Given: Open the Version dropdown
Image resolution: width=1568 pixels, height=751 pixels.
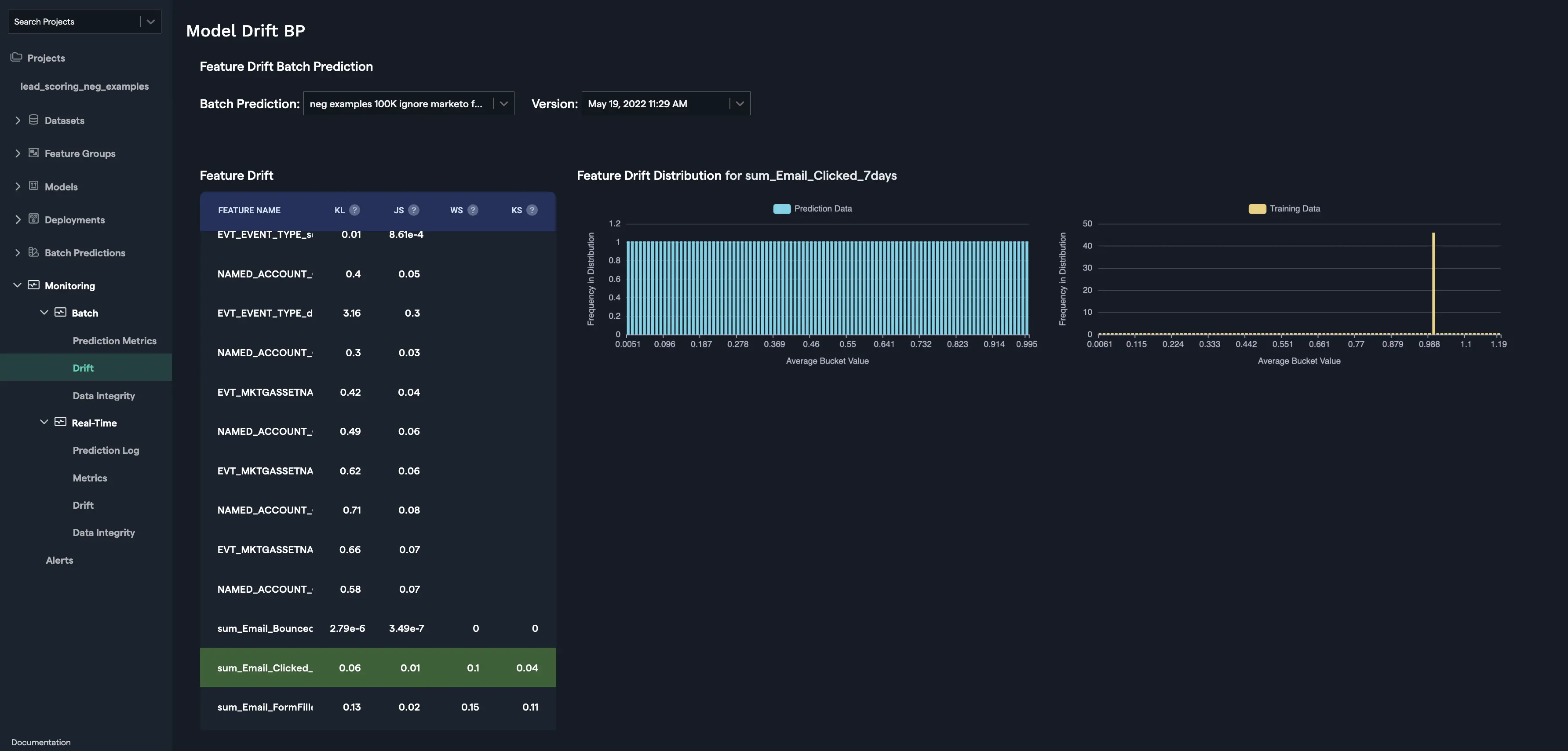Looking at the screenshot, I should click(740, 103).
